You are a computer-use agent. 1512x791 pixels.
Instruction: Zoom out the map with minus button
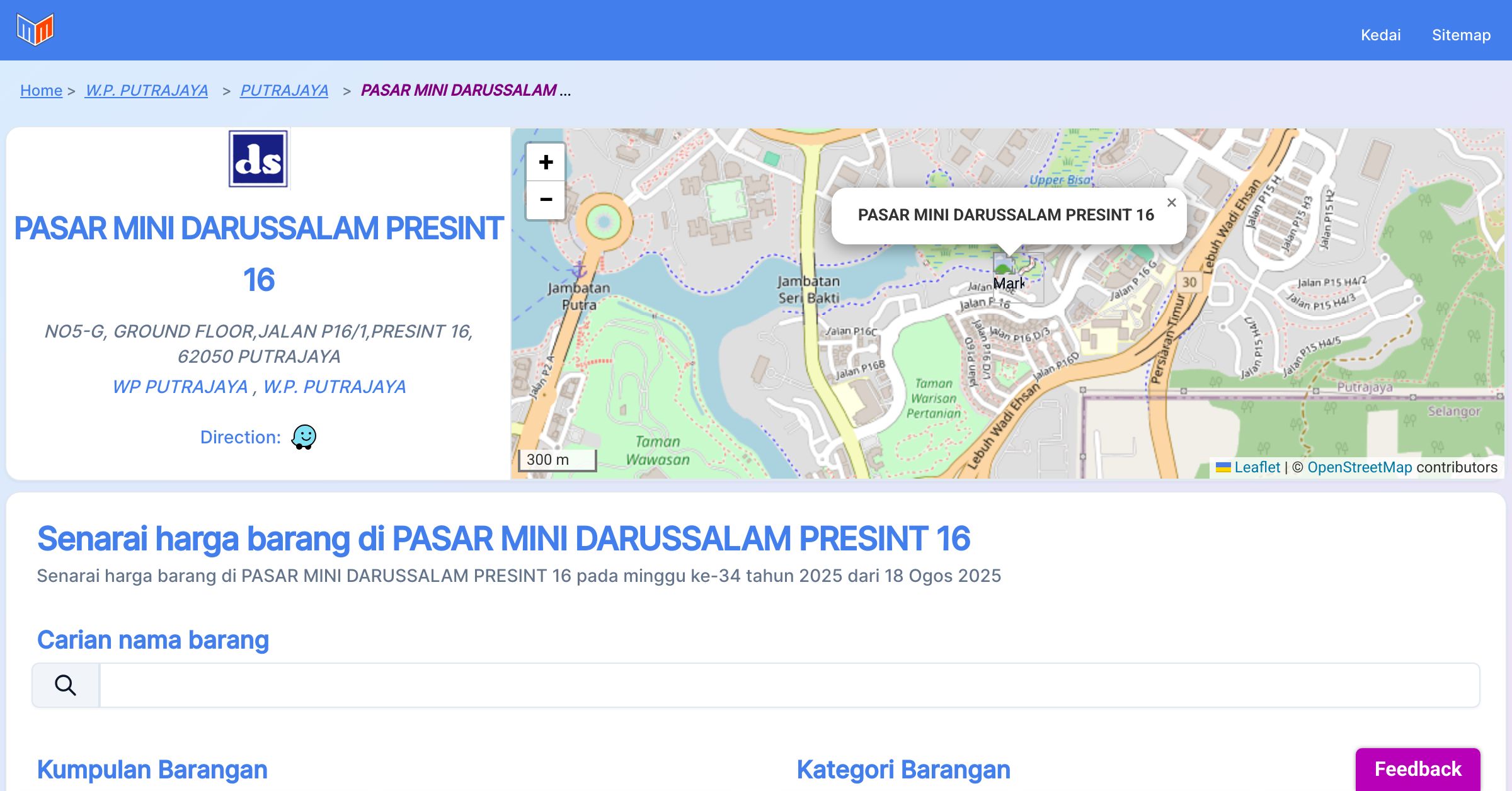(546, 200)
